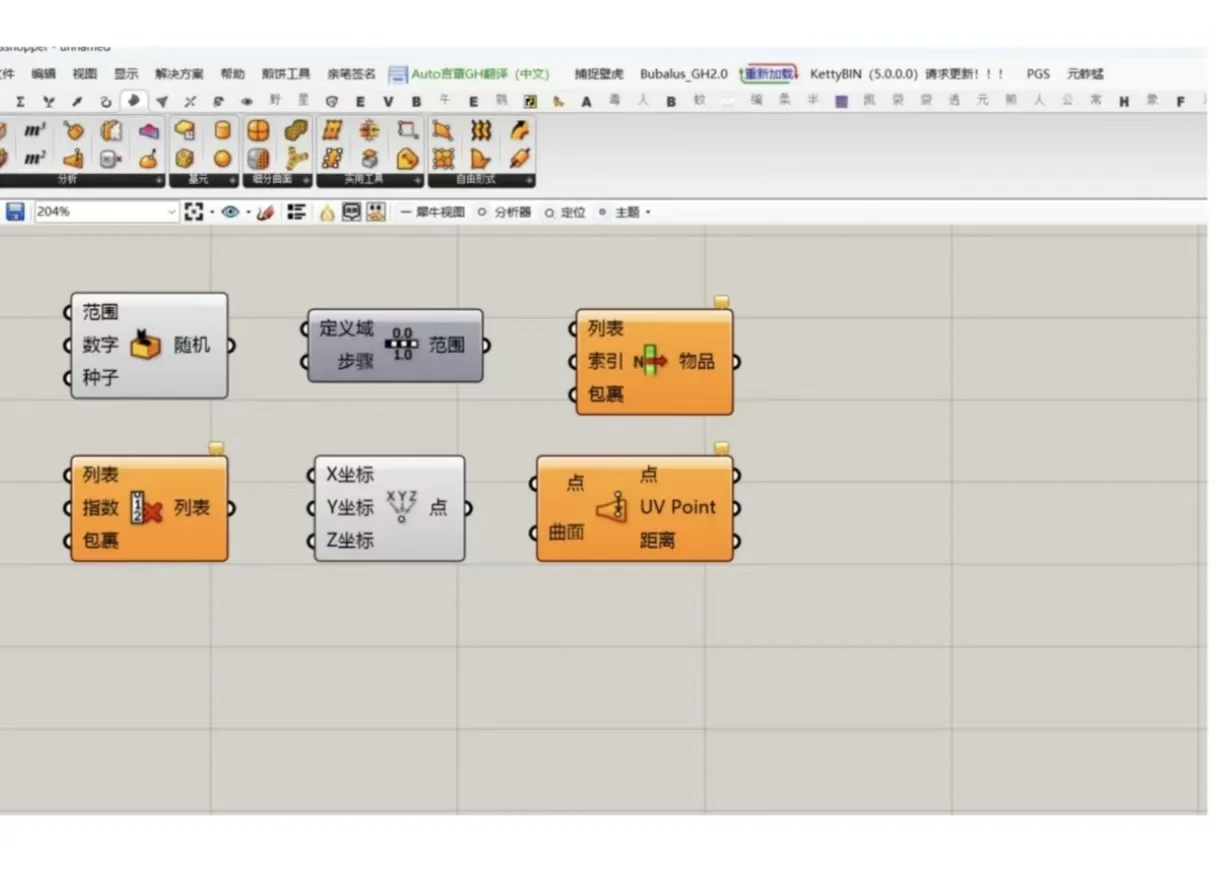This screenshot has height=871, width=1232.
Task: Click KettyBIN (5.0.0.0) 请求更新 entry
Action: coord(908,74)
